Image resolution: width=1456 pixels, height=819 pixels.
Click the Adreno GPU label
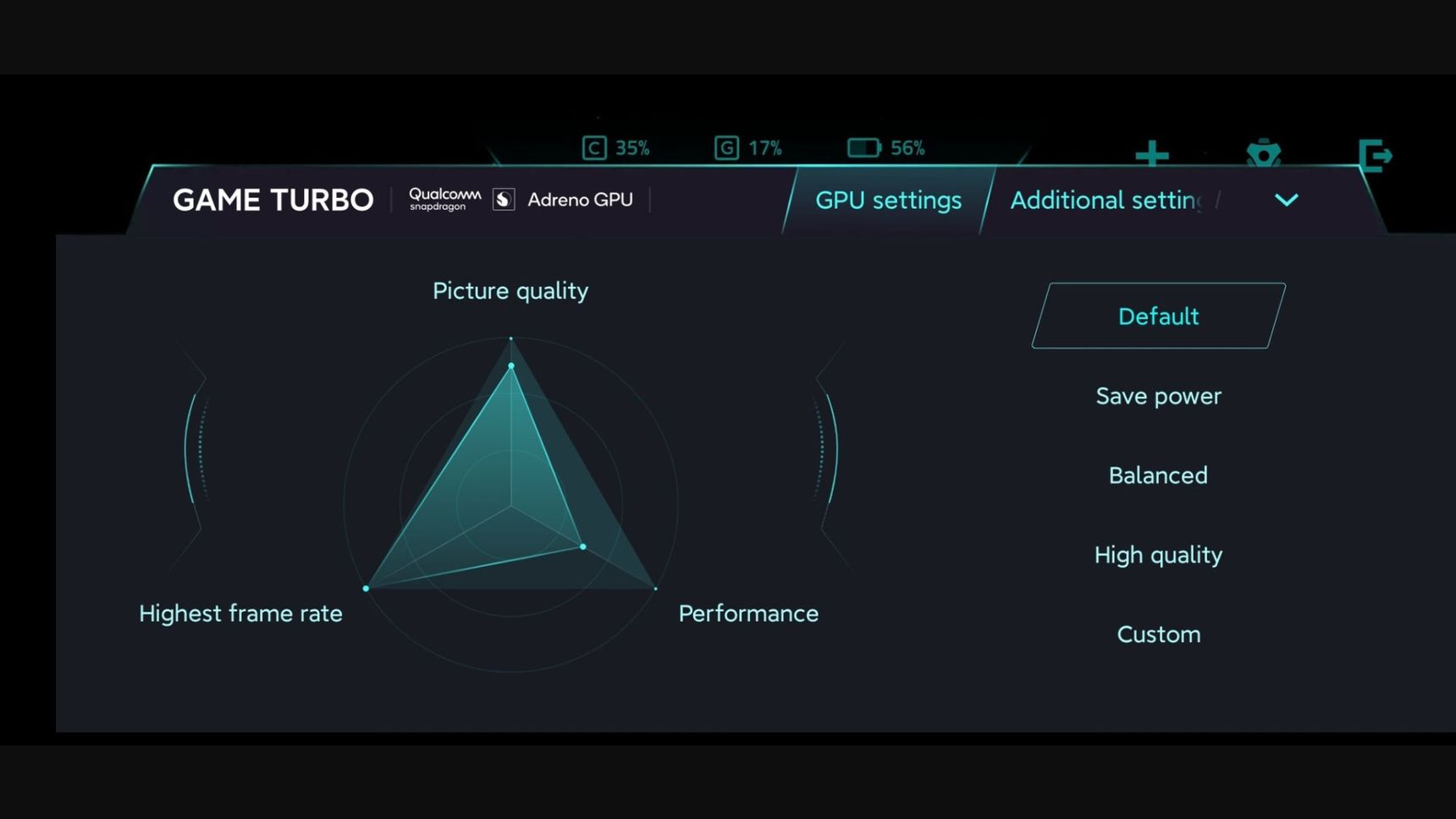[x=581, y=200]
